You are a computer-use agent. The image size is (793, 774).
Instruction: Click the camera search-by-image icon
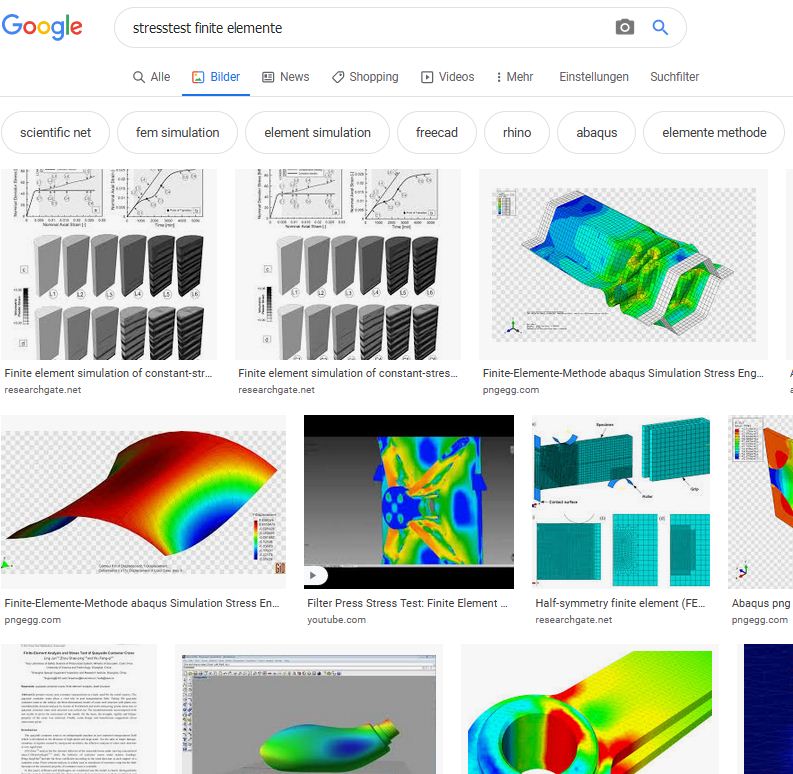pos(625,28)
